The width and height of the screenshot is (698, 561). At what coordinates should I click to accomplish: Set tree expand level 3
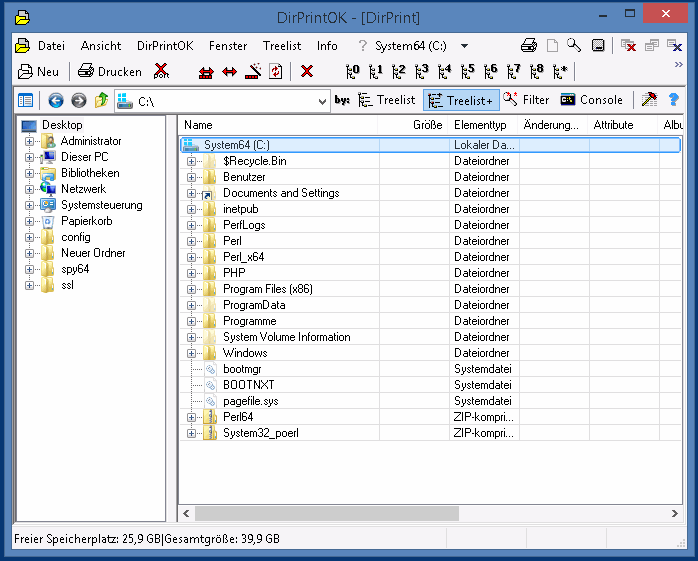click(422, 71)
